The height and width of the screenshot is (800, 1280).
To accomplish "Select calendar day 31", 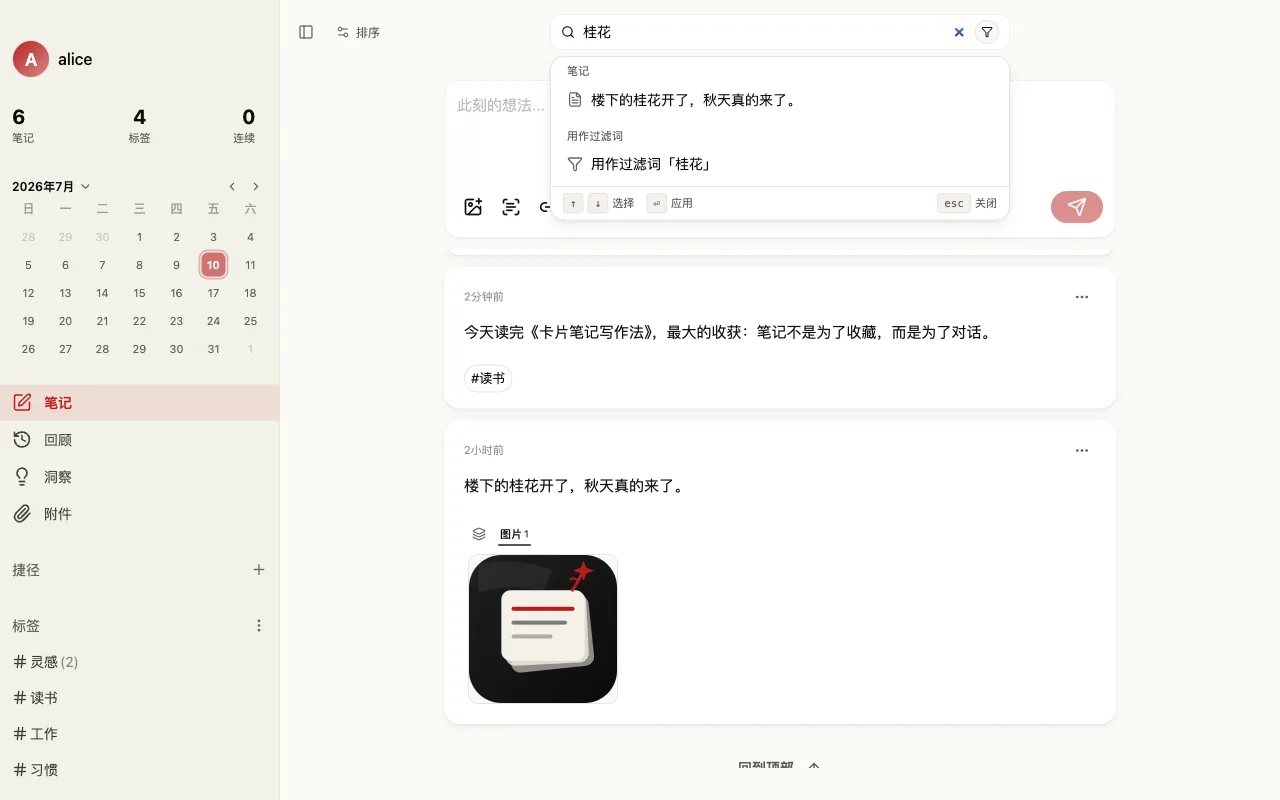I will point(213,349).
